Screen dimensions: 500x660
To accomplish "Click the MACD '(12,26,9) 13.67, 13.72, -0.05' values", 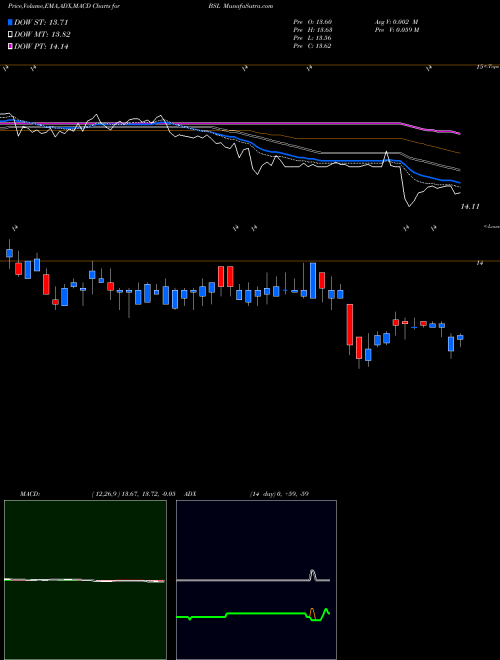I will tap(133, 494).
